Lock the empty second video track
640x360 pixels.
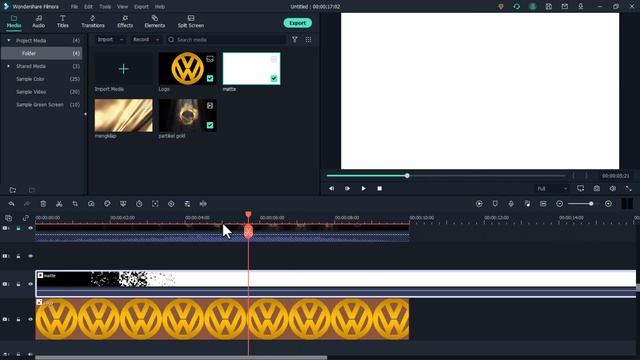(18, 256)
